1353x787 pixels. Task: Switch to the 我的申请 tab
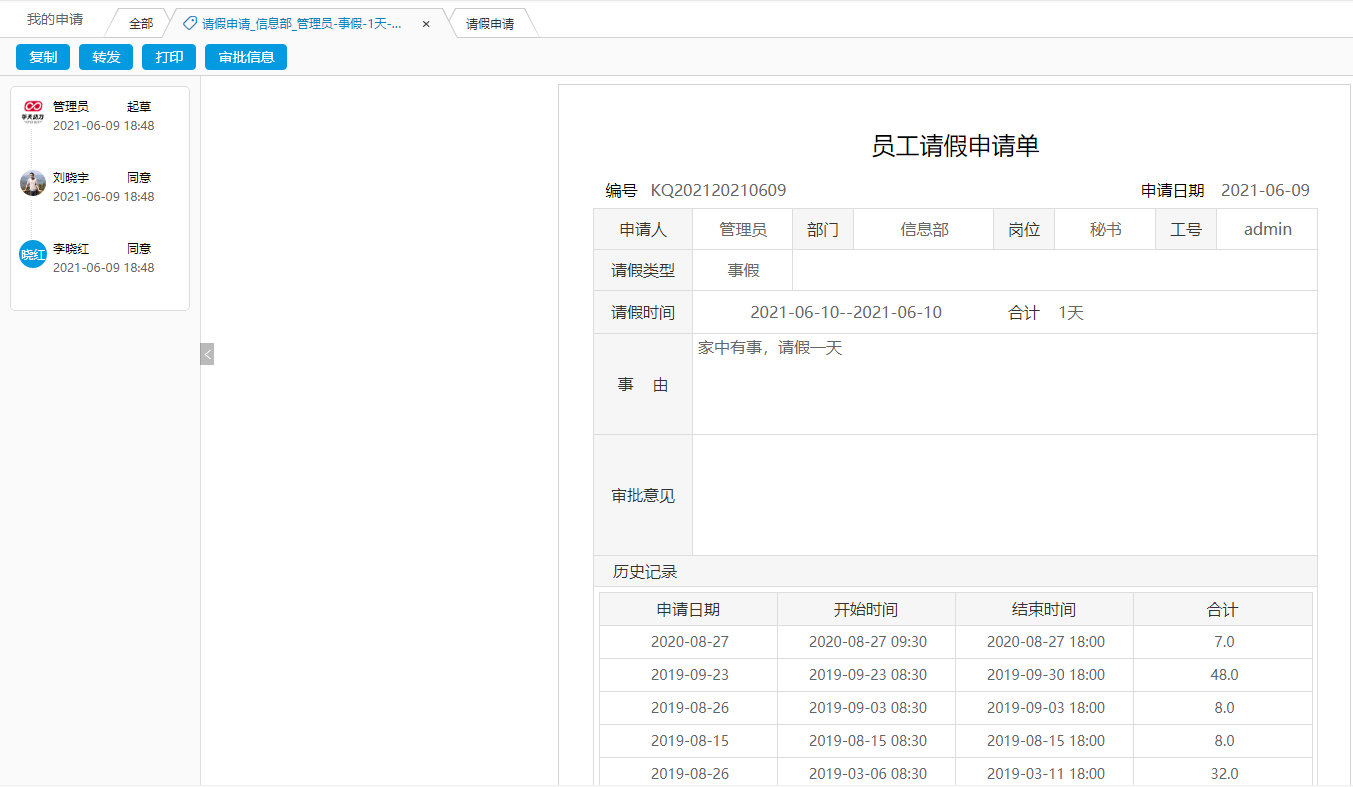[55, 20]
